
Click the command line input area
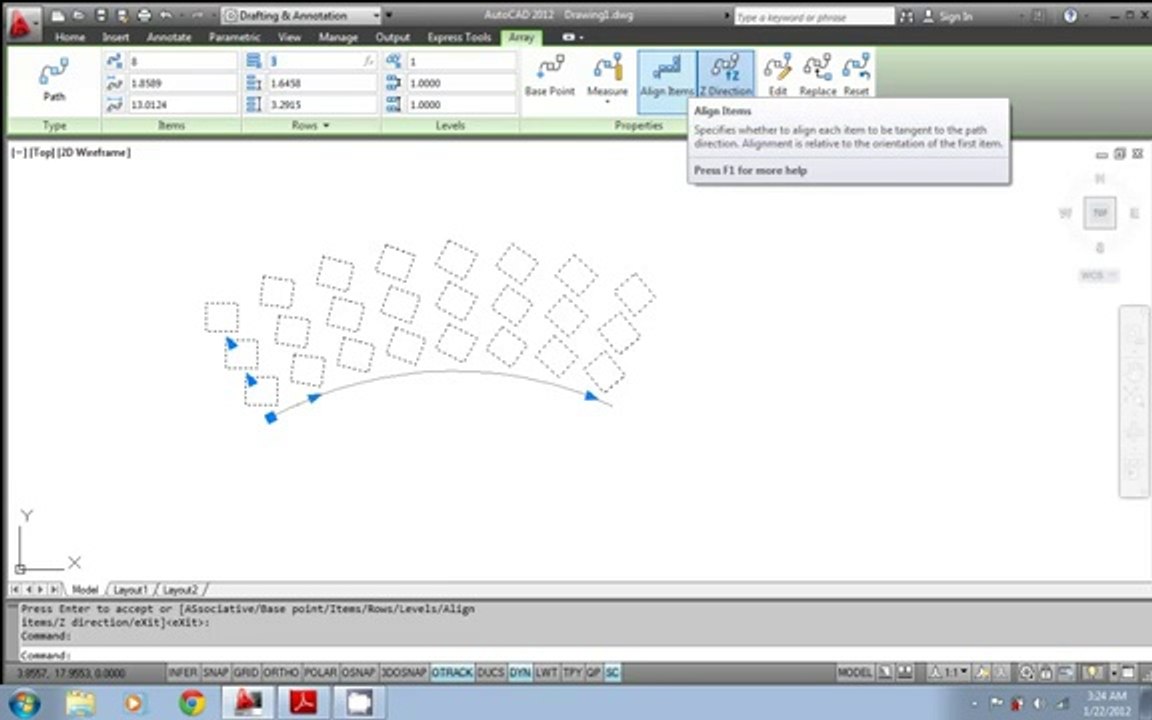580,655
